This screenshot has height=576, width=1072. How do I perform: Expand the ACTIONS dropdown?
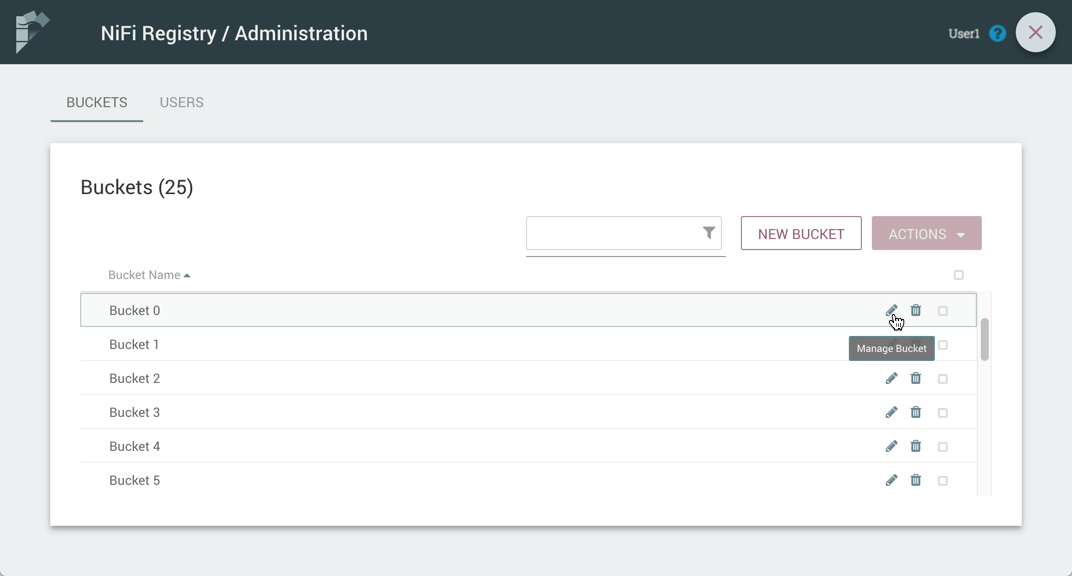tap(926, 234)
